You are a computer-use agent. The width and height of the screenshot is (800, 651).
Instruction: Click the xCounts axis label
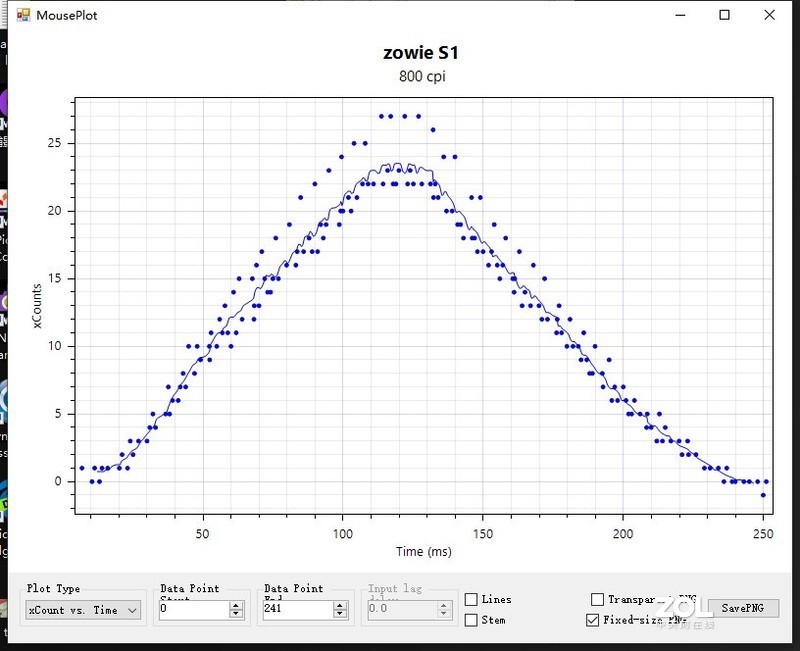point(37,306)
